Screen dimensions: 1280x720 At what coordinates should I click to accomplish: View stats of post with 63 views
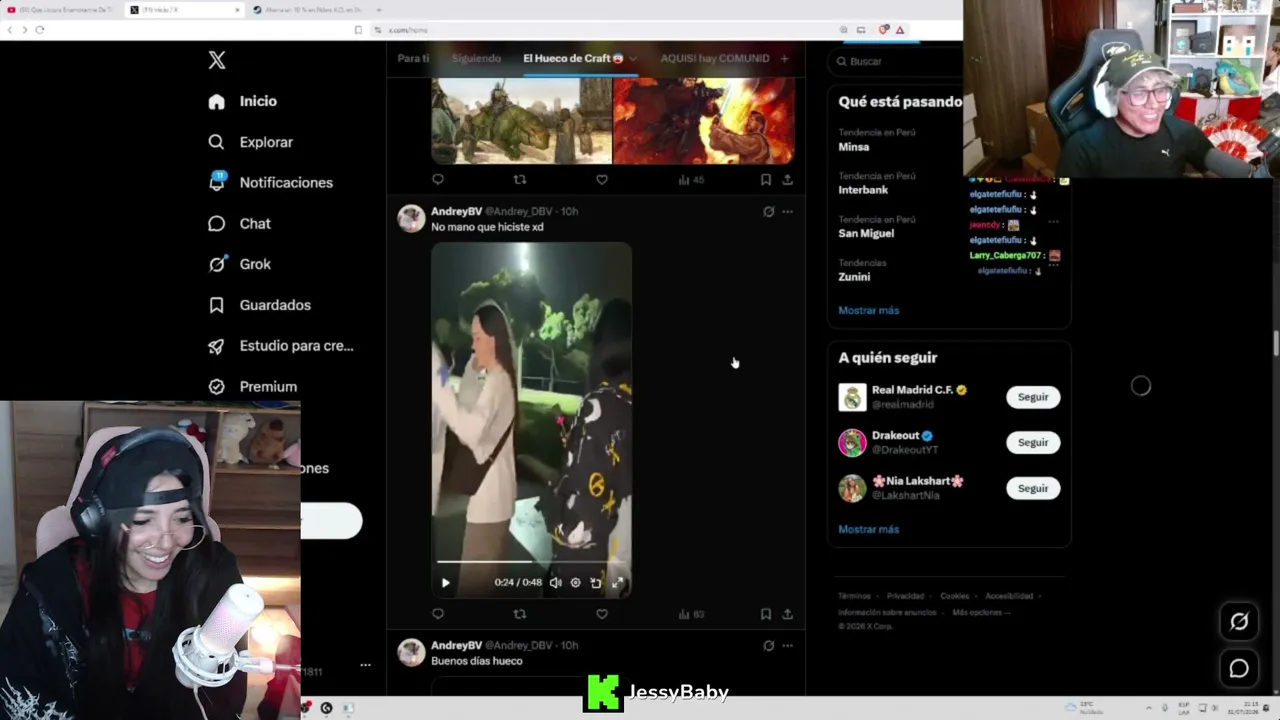(691, 614)
